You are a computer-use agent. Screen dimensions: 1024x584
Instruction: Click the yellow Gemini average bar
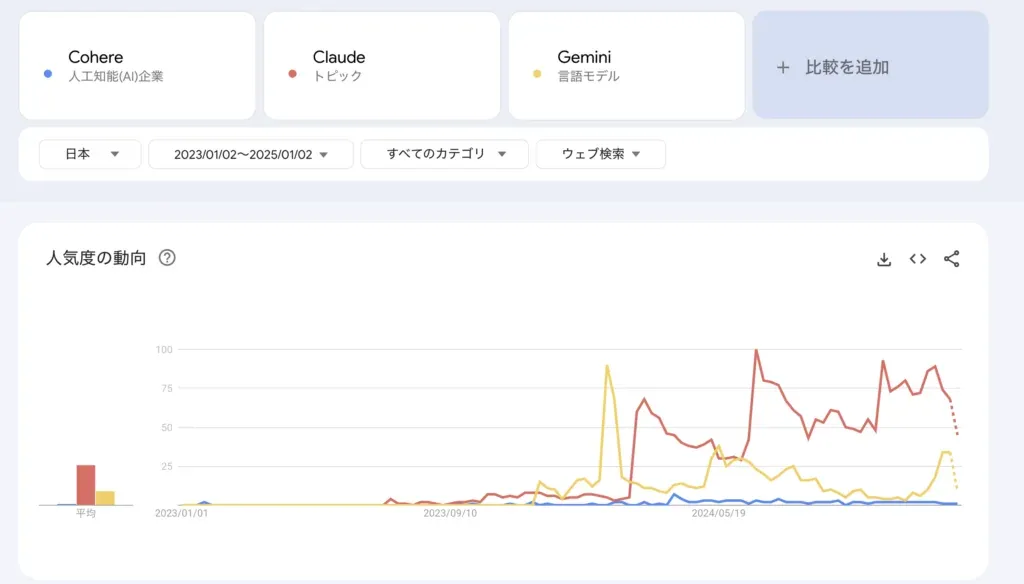tap(105, 498)
